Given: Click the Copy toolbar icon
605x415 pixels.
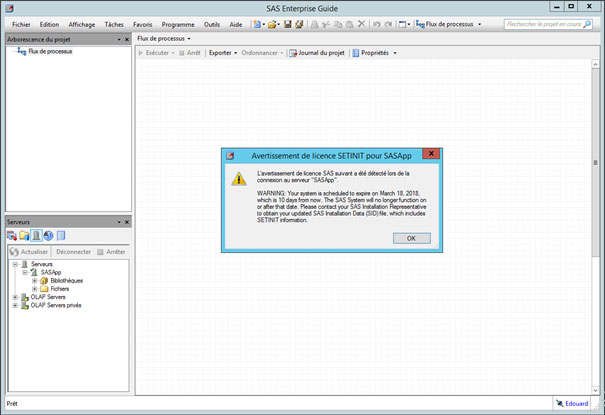Looking at the screenshot, I should click(338, 24).
